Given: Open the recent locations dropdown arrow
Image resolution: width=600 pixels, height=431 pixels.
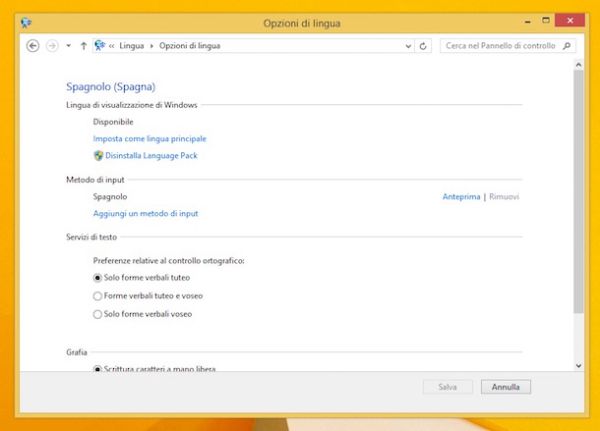Looking at the screenshot, I should pos(68,46).
